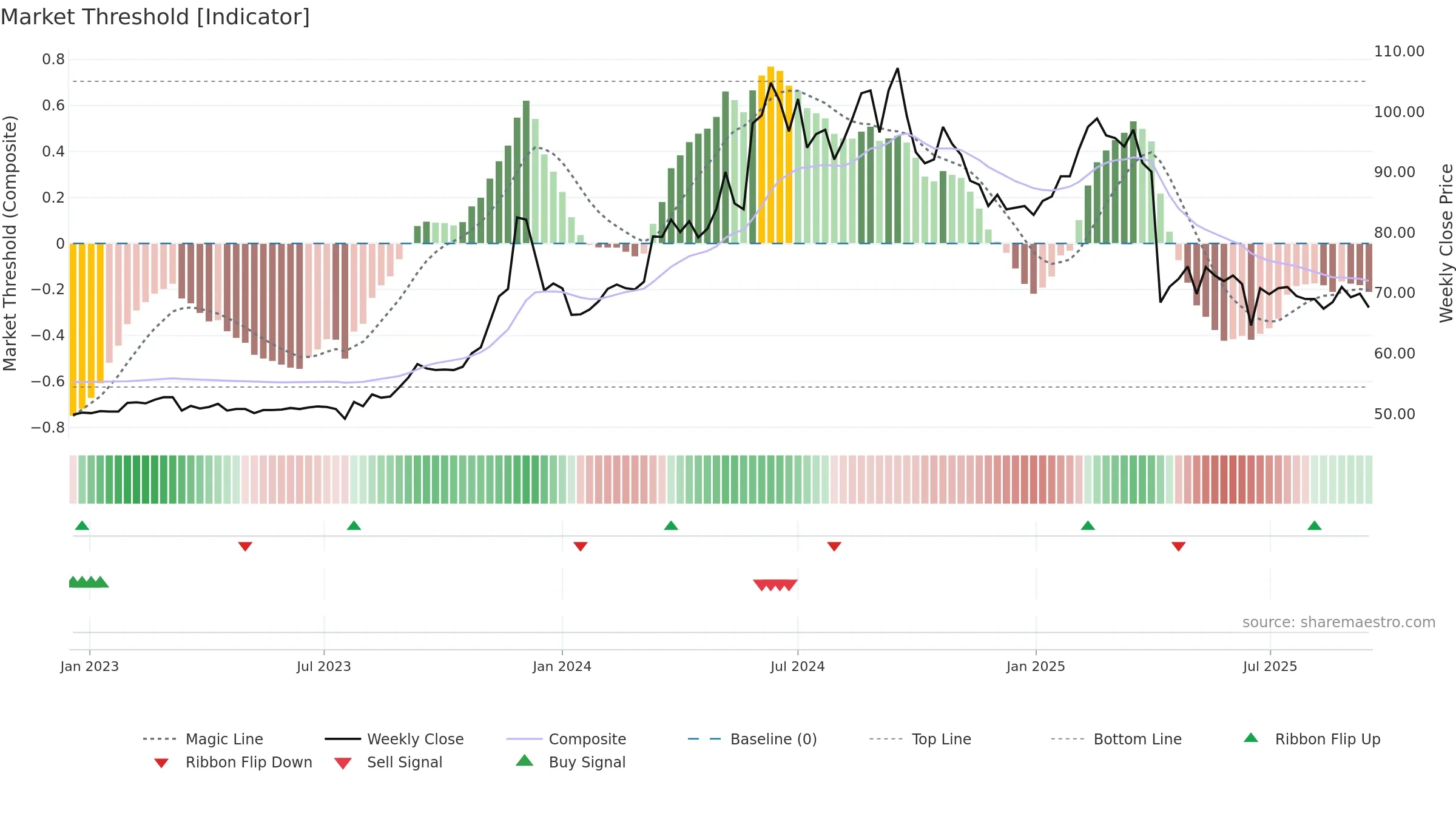
Task: Click the 0.2 left axis label
Action: pos(53,198)
